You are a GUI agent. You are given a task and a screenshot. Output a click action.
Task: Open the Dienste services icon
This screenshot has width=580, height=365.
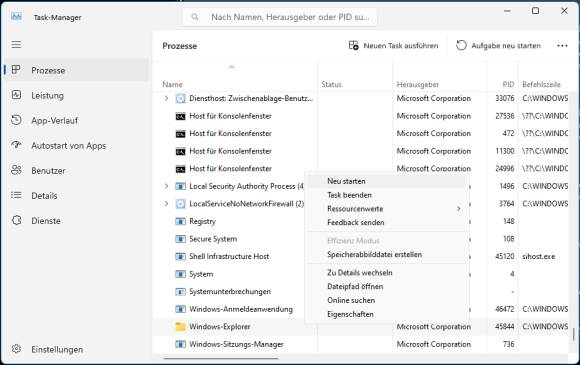click(x=16, y=220)
